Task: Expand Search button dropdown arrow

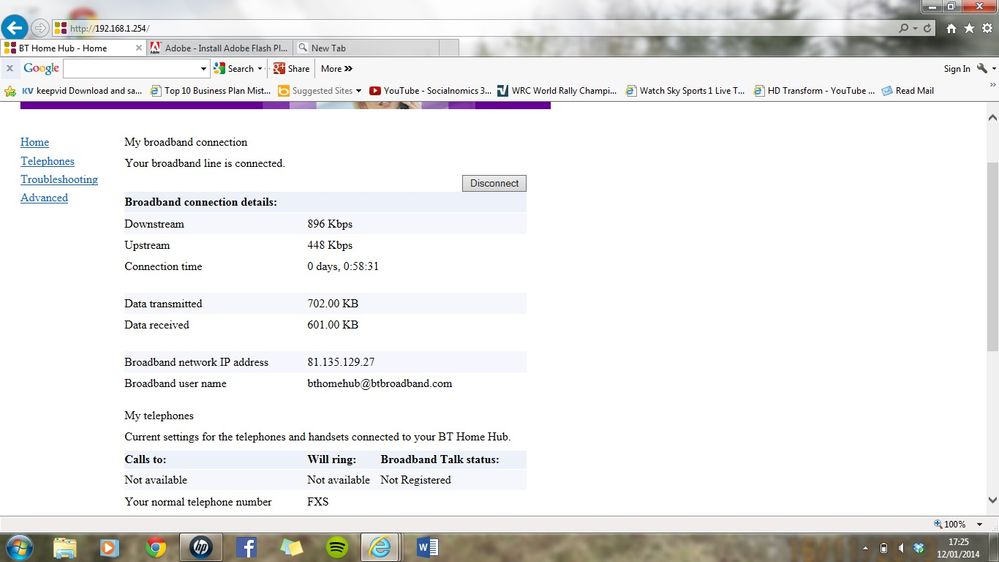Action: 260,68
